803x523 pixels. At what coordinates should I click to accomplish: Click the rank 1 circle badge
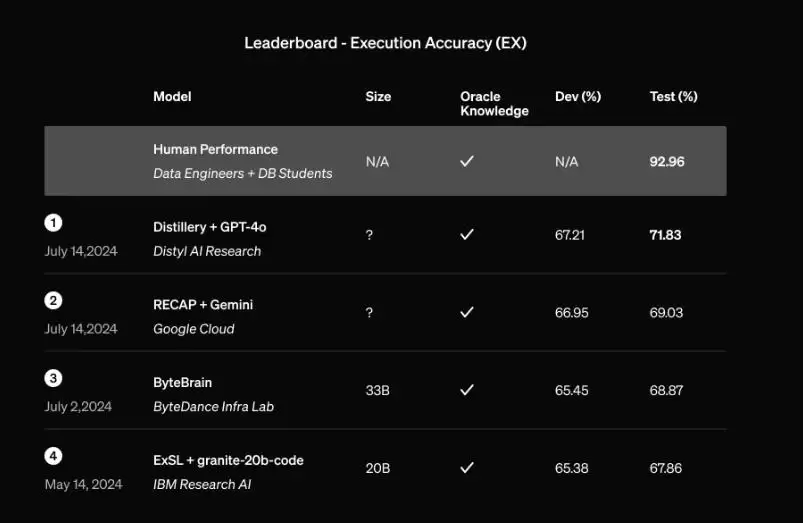53,223
